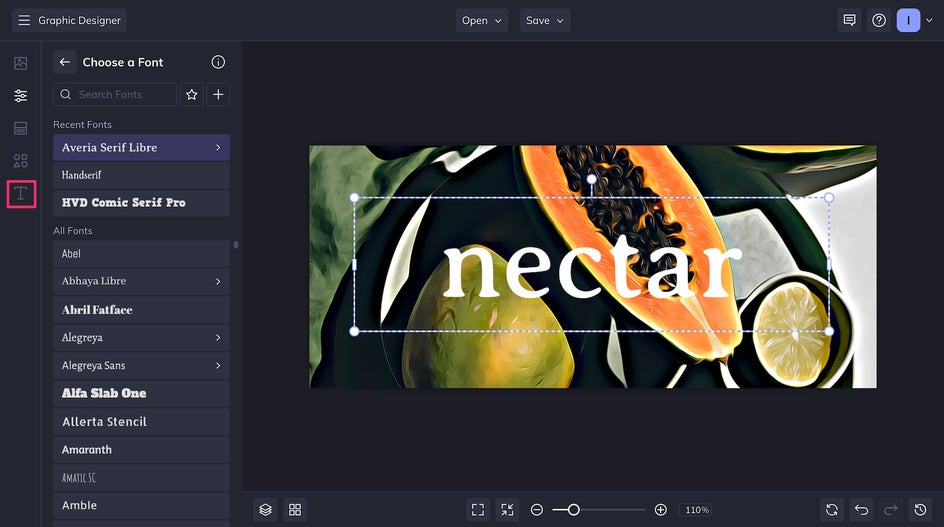Choose the Amble font

click(141, 505)
